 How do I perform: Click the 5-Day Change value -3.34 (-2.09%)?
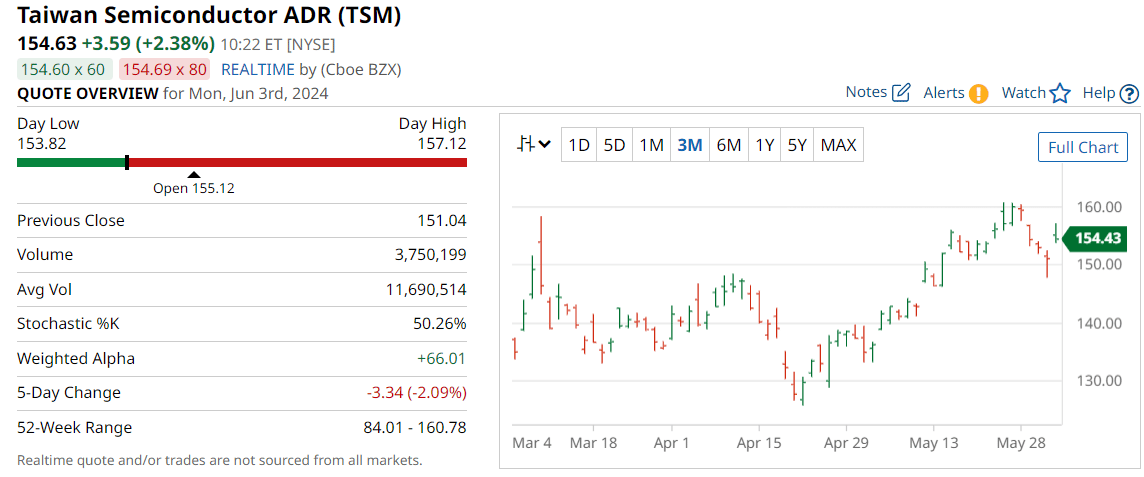click(x=417, y=392)
